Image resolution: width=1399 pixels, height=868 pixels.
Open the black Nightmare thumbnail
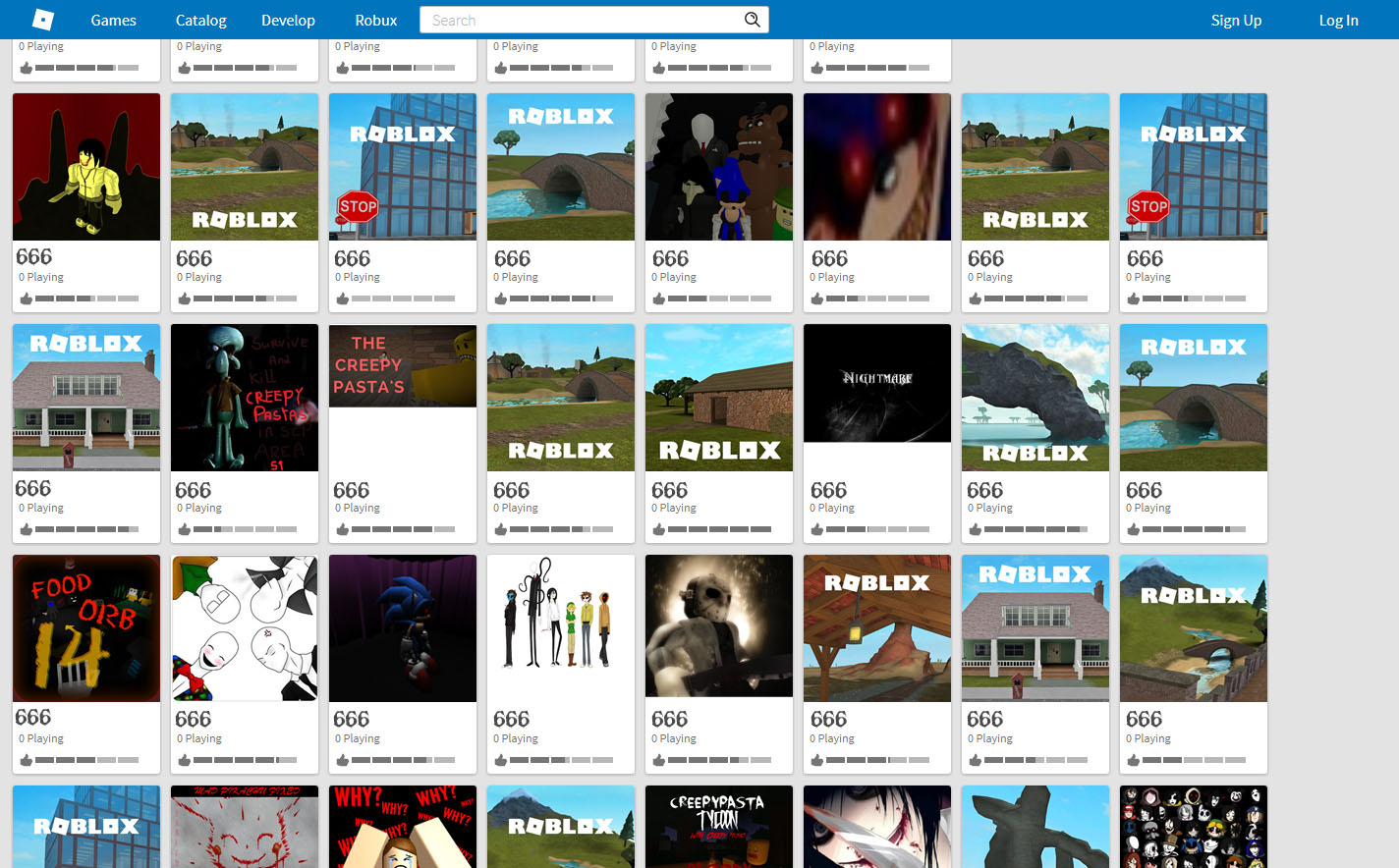pos(877,383)
